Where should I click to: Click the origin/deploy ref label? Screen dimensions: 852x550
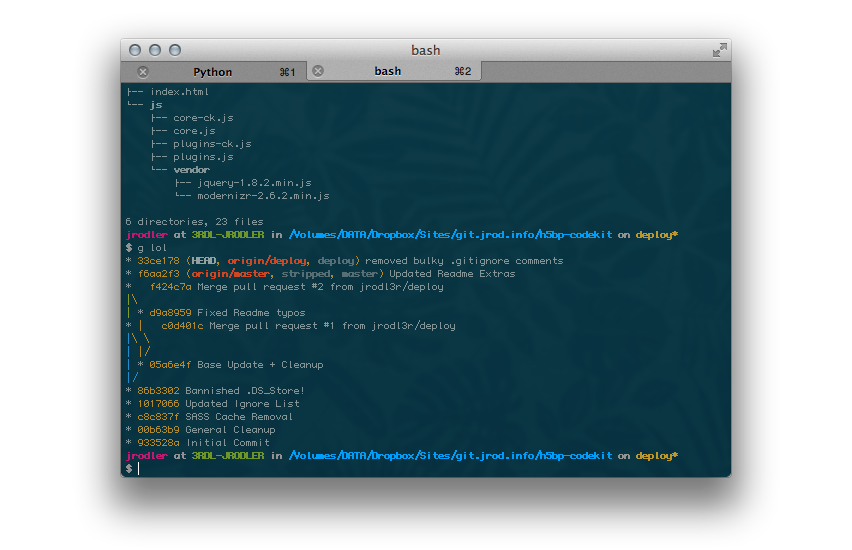pyautogui.click(x=267, y=261)
